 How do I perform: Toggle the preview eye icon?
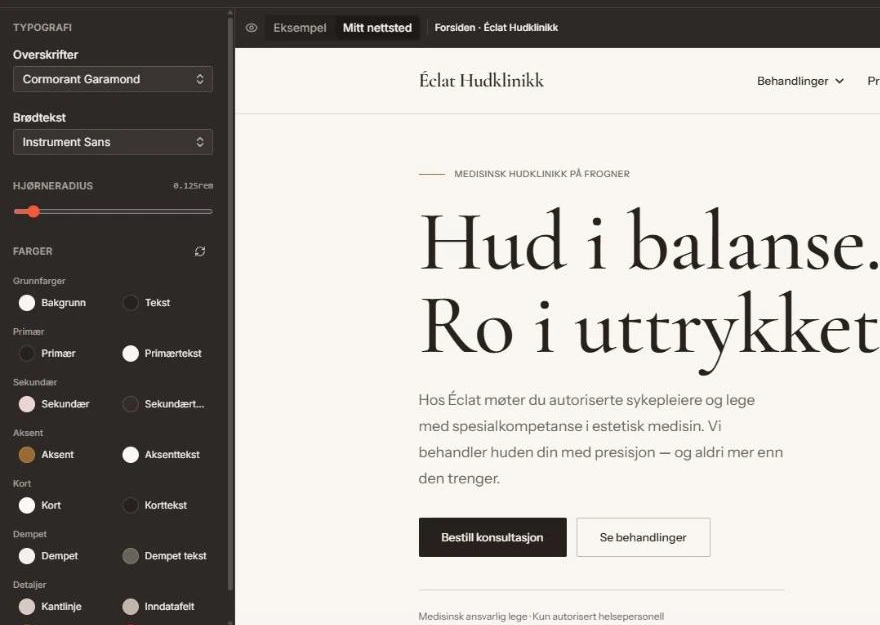251,27
